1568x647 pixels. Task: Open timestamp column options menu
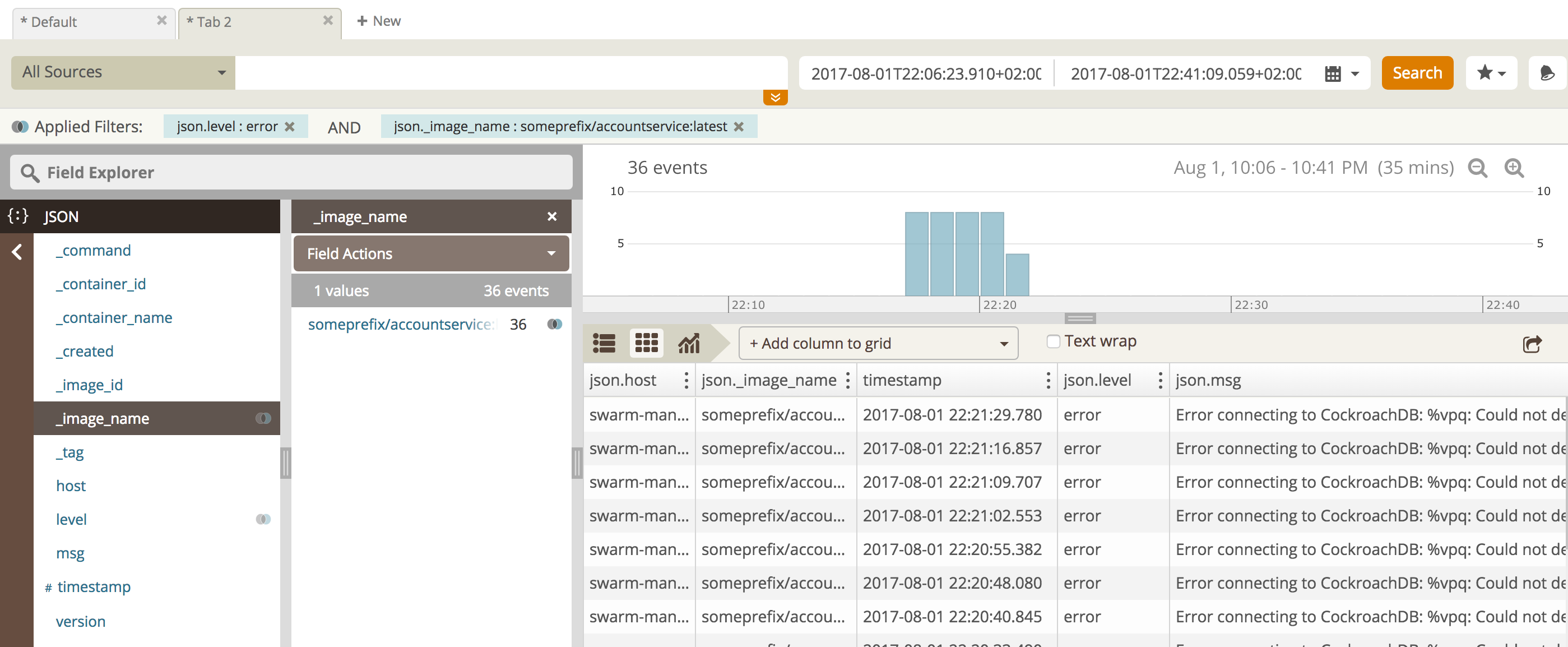tap(1047, 380)
